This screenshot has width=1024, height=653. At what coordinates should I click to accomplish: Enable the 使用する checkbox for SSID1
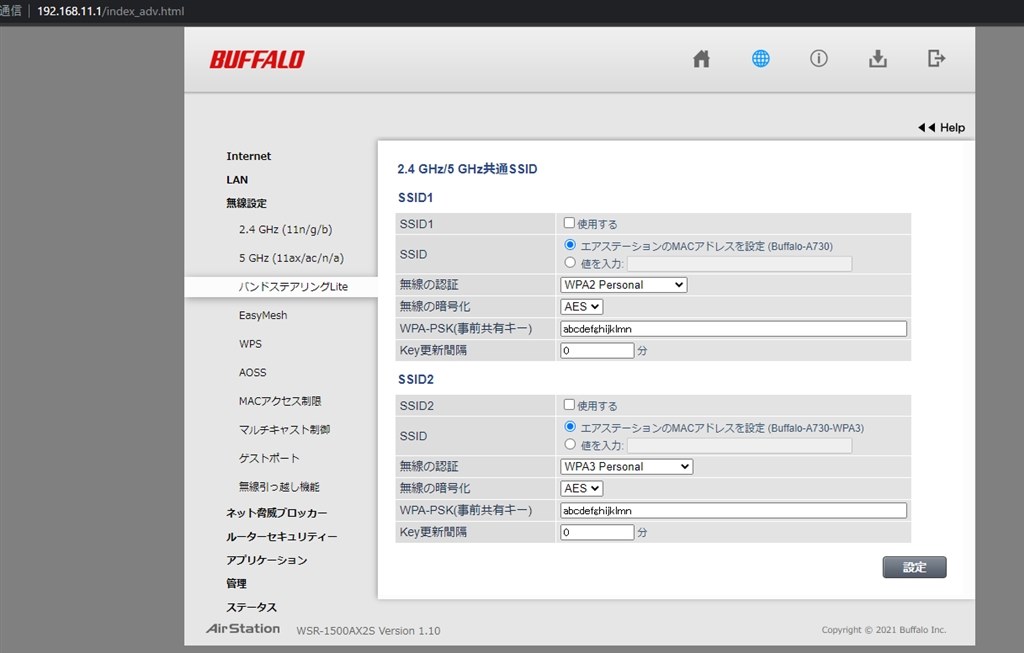(569, 223)
